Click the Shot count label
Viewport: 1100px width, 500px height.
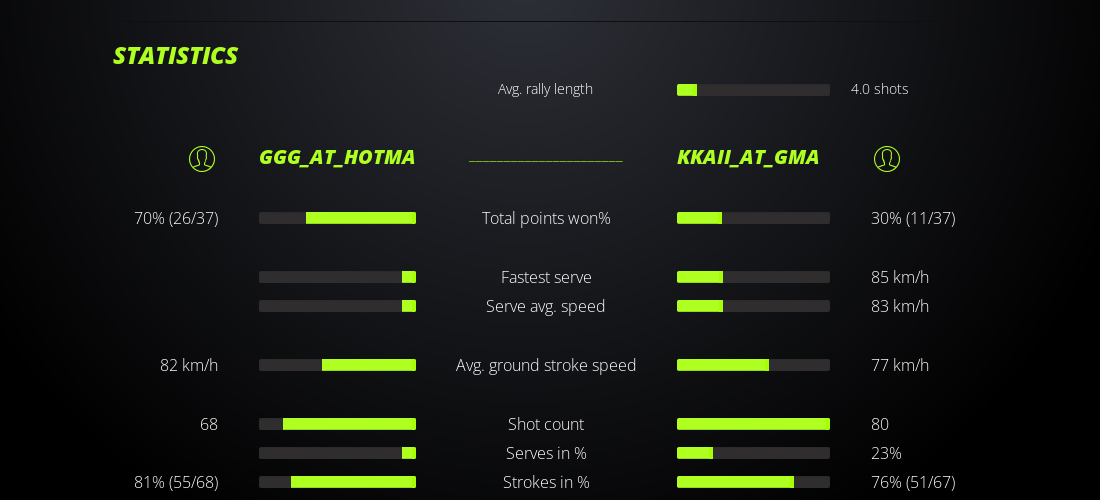(546, 424)
